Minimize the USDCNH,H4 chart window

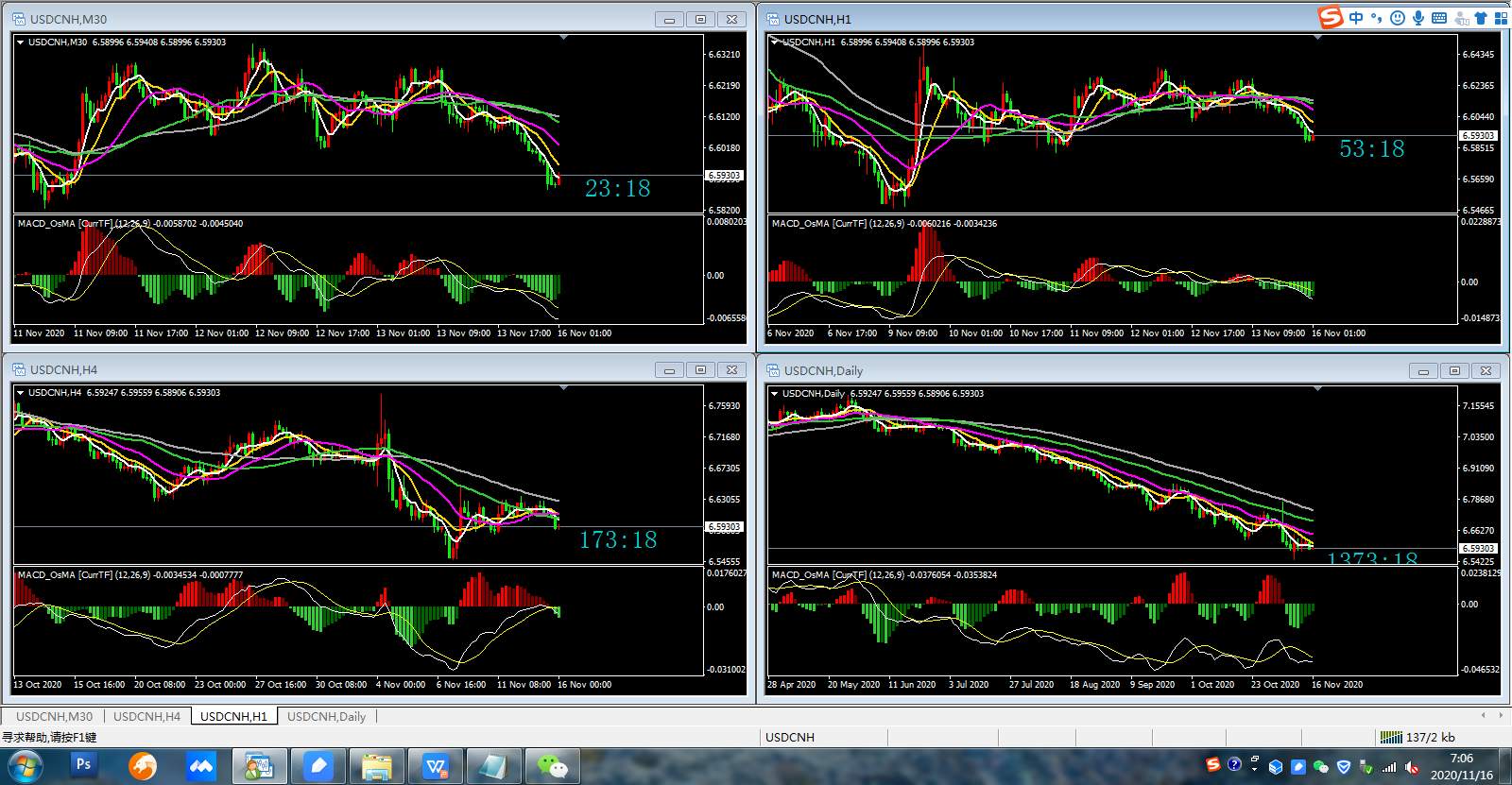[670, 369]
